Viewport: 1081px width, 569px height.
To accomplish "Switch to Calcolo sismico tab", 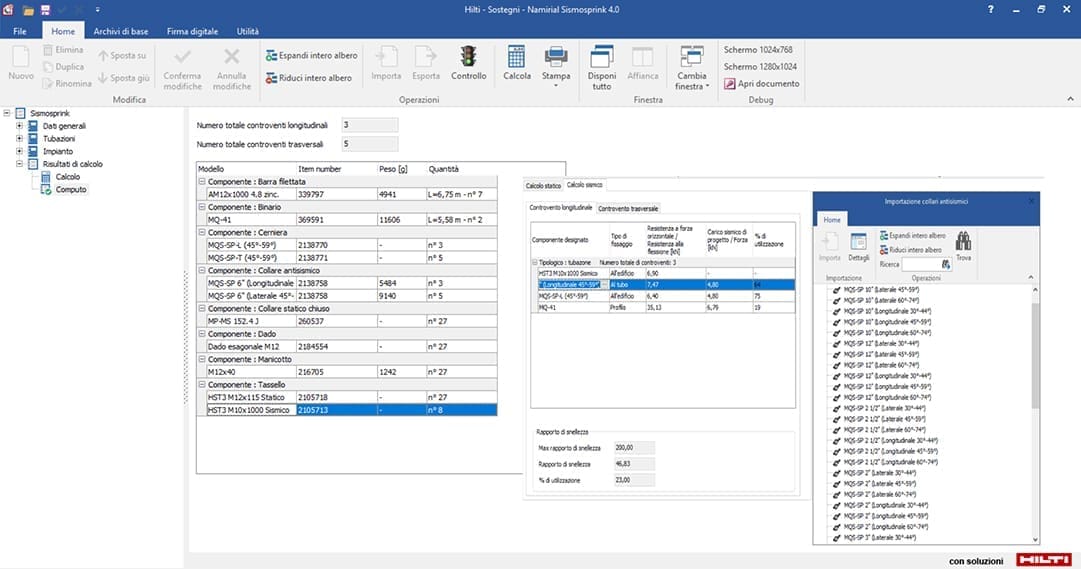I will pos(585,185).
